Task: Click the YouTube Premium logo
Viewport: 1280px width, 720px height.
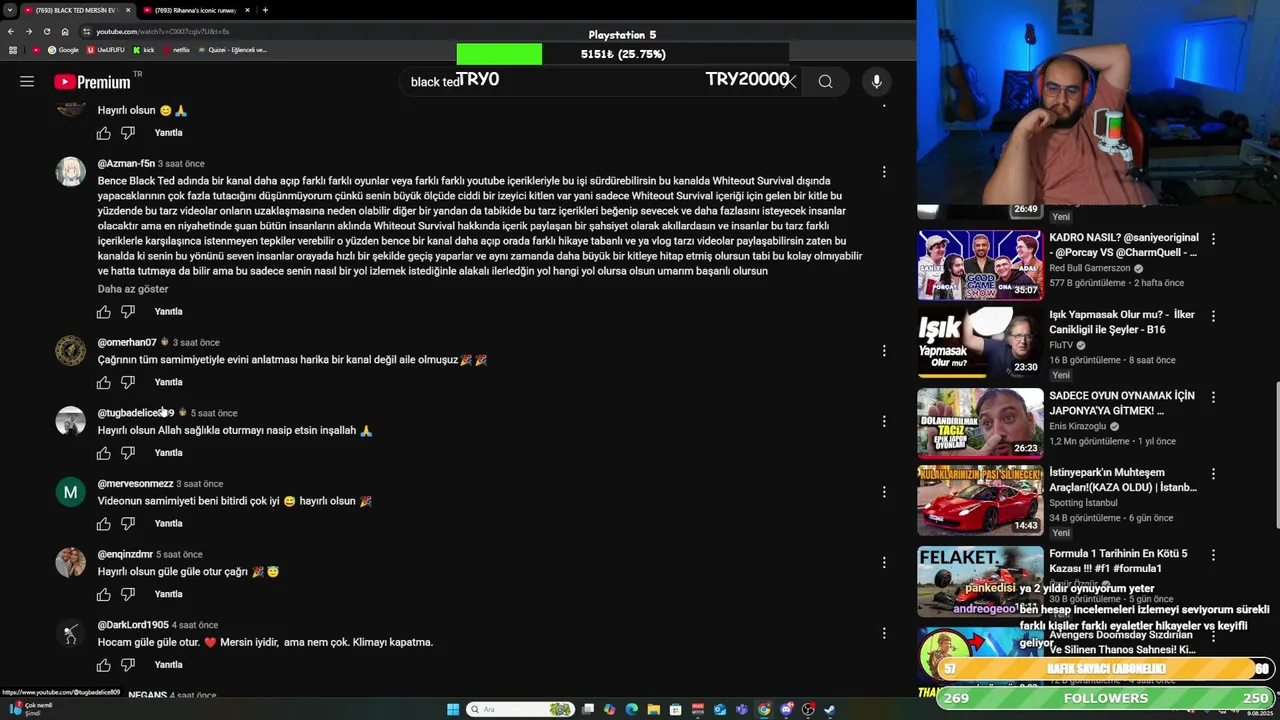Action: point(93,82)
